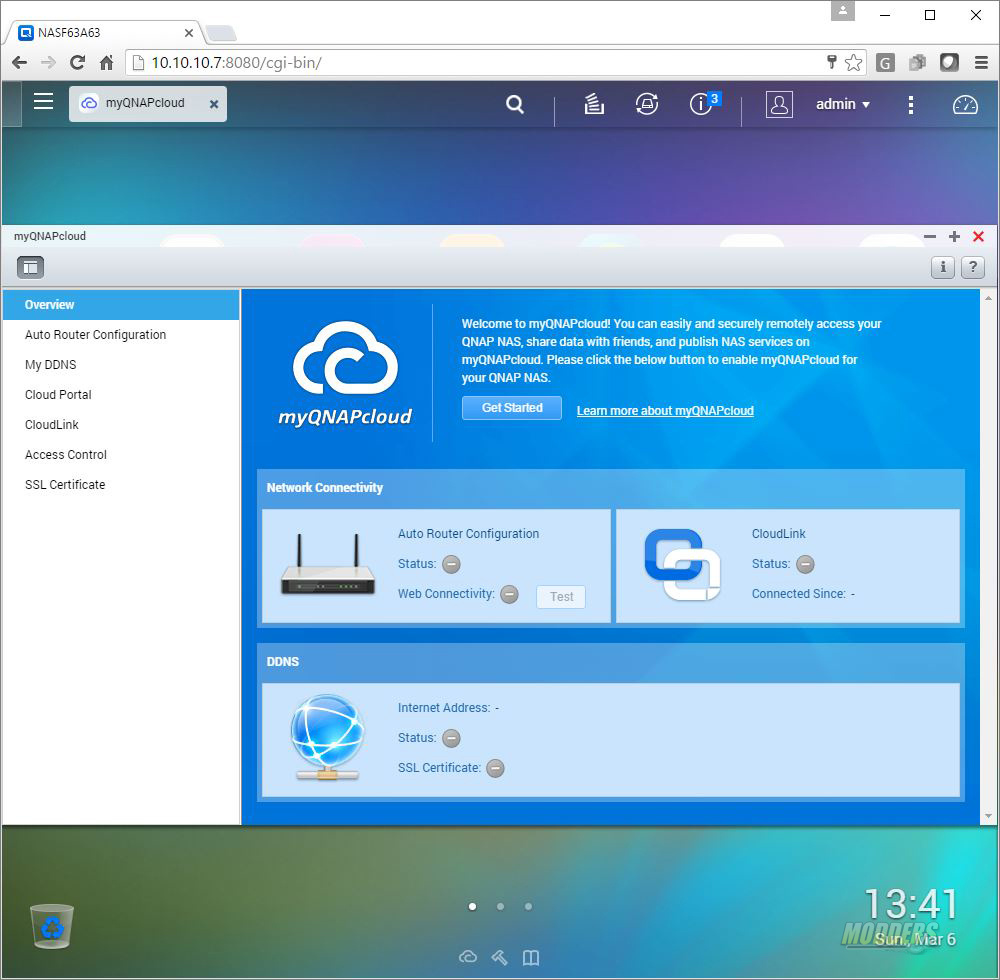Open event notifications icon with badge 3
Screen dimensions: 1000x980
(704, 103)
